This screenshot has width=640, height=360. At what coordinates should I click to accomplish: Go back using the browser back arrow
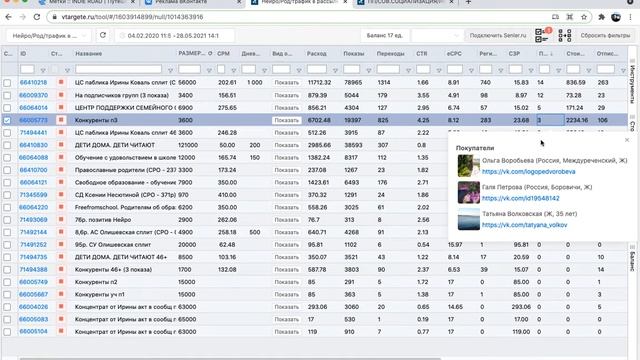click(9, 17)
